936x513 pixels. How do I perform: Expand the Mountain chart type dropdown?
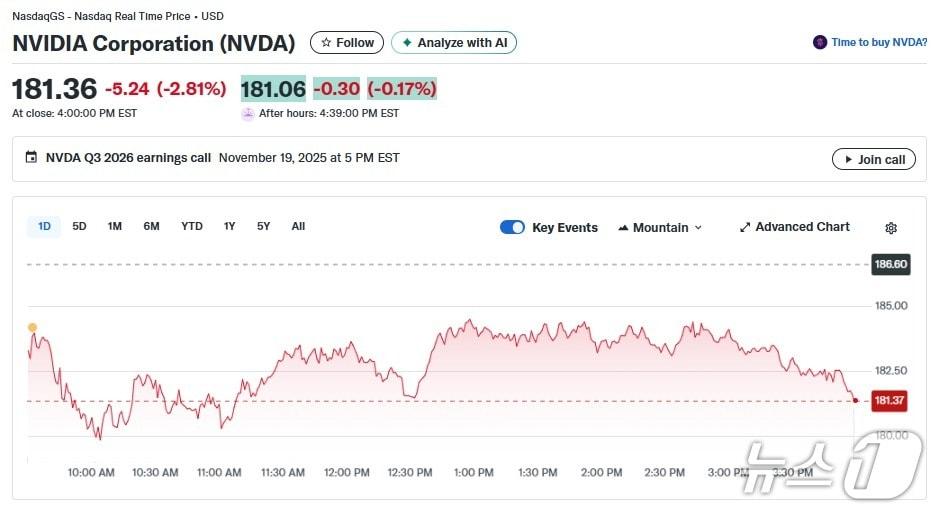point(660,228)
